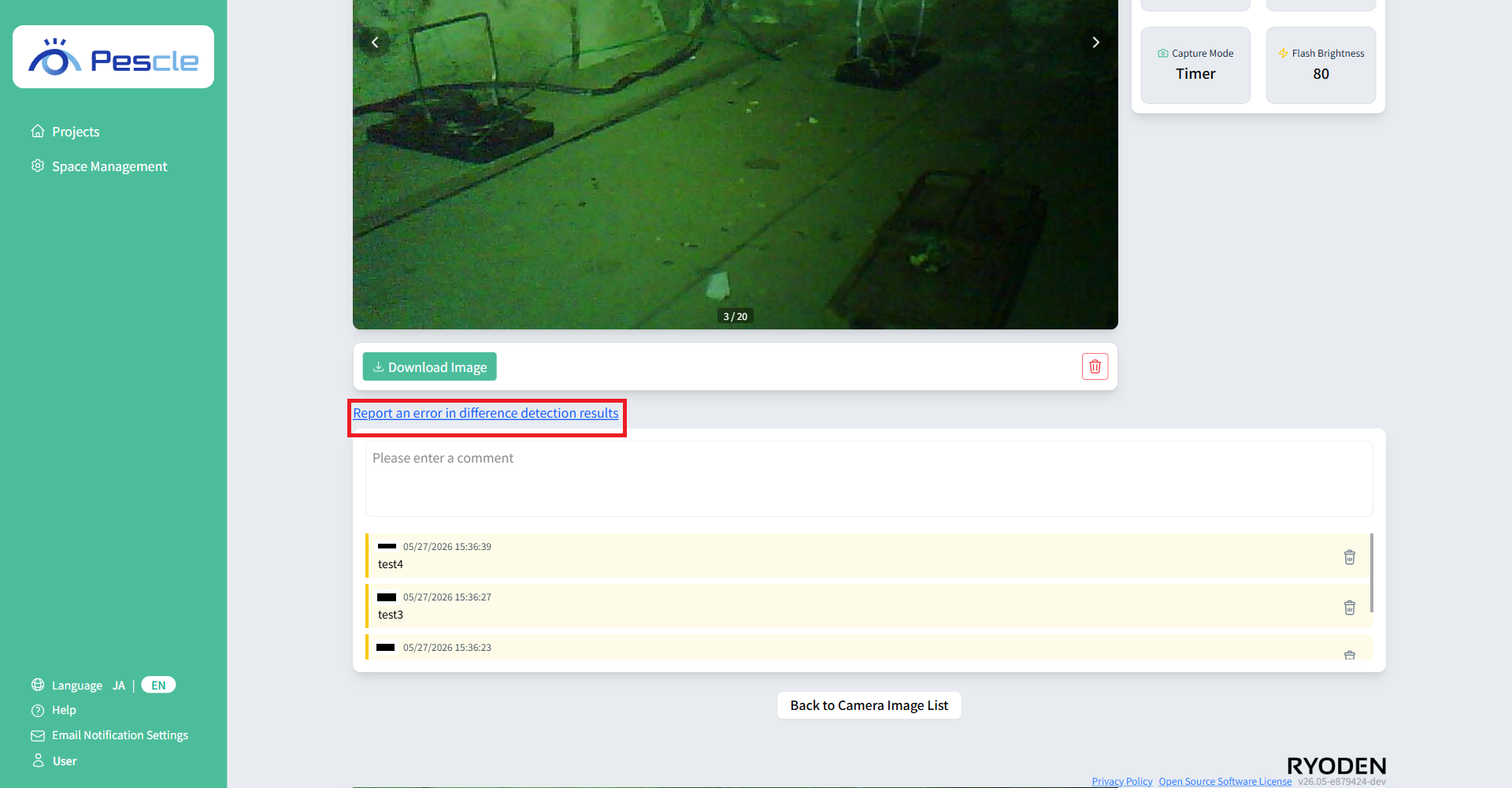Click the Flash Brightness lightning icon

1283,54
